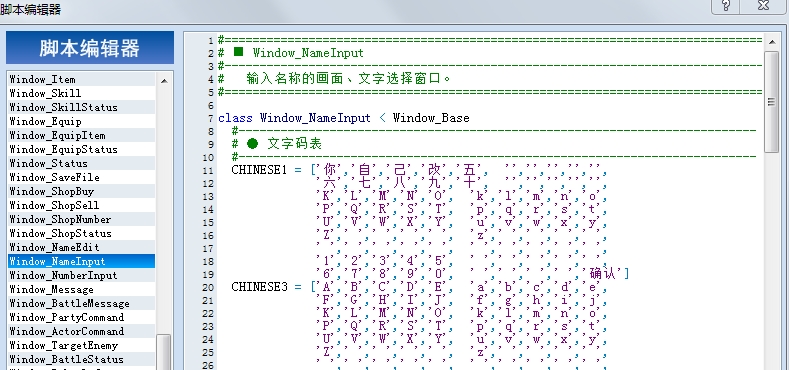Click the help question mark button
Image resolution: width=789 pixels, height=370 pixels.
tap(726, 5)
